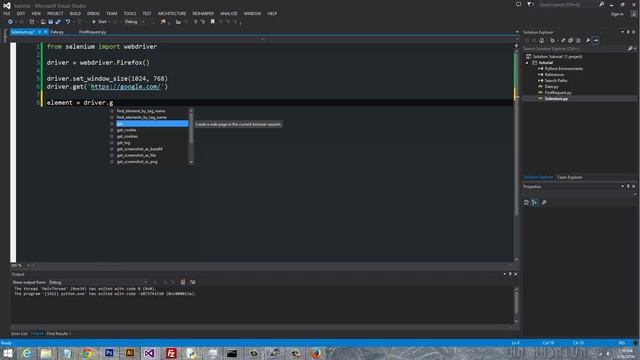
Task: Click the Collapse All icon in Solution Explorer toolbar
Action: (571, 40)
